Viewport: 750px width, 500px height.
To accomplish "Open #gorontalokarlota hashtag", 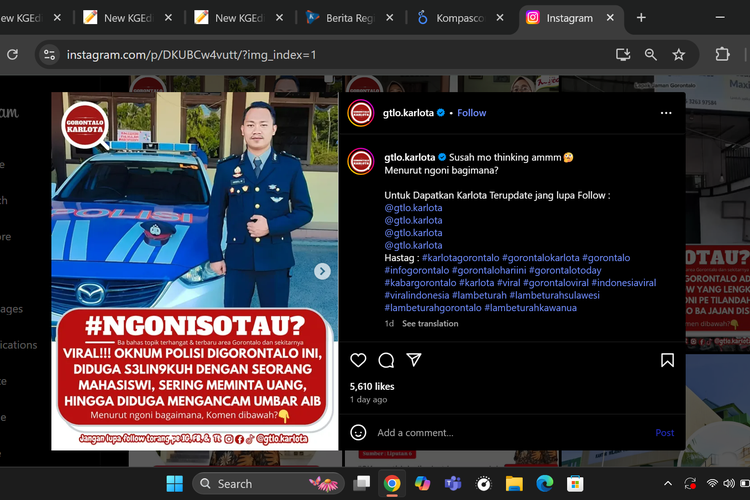I will pos(540,258).
